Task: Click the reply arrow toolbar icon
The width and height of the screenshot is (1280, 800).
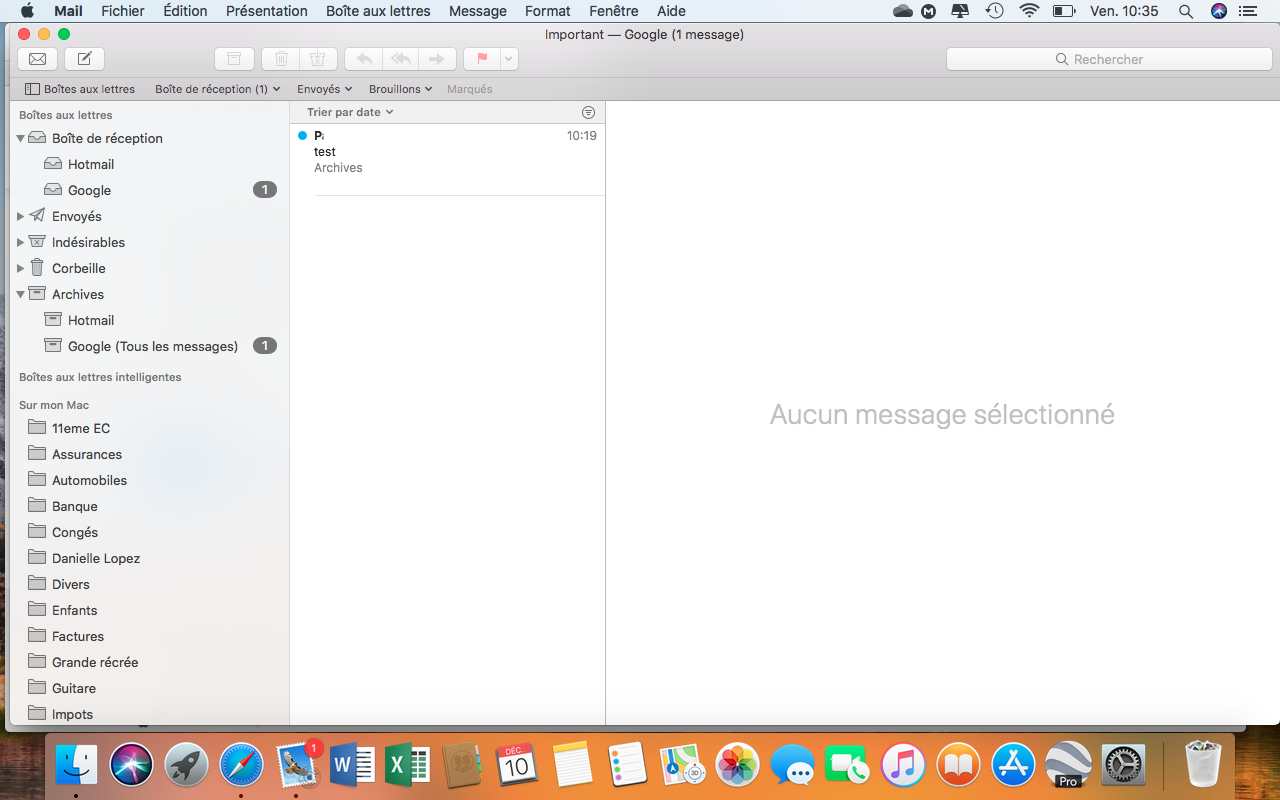Action: [364, 59]
